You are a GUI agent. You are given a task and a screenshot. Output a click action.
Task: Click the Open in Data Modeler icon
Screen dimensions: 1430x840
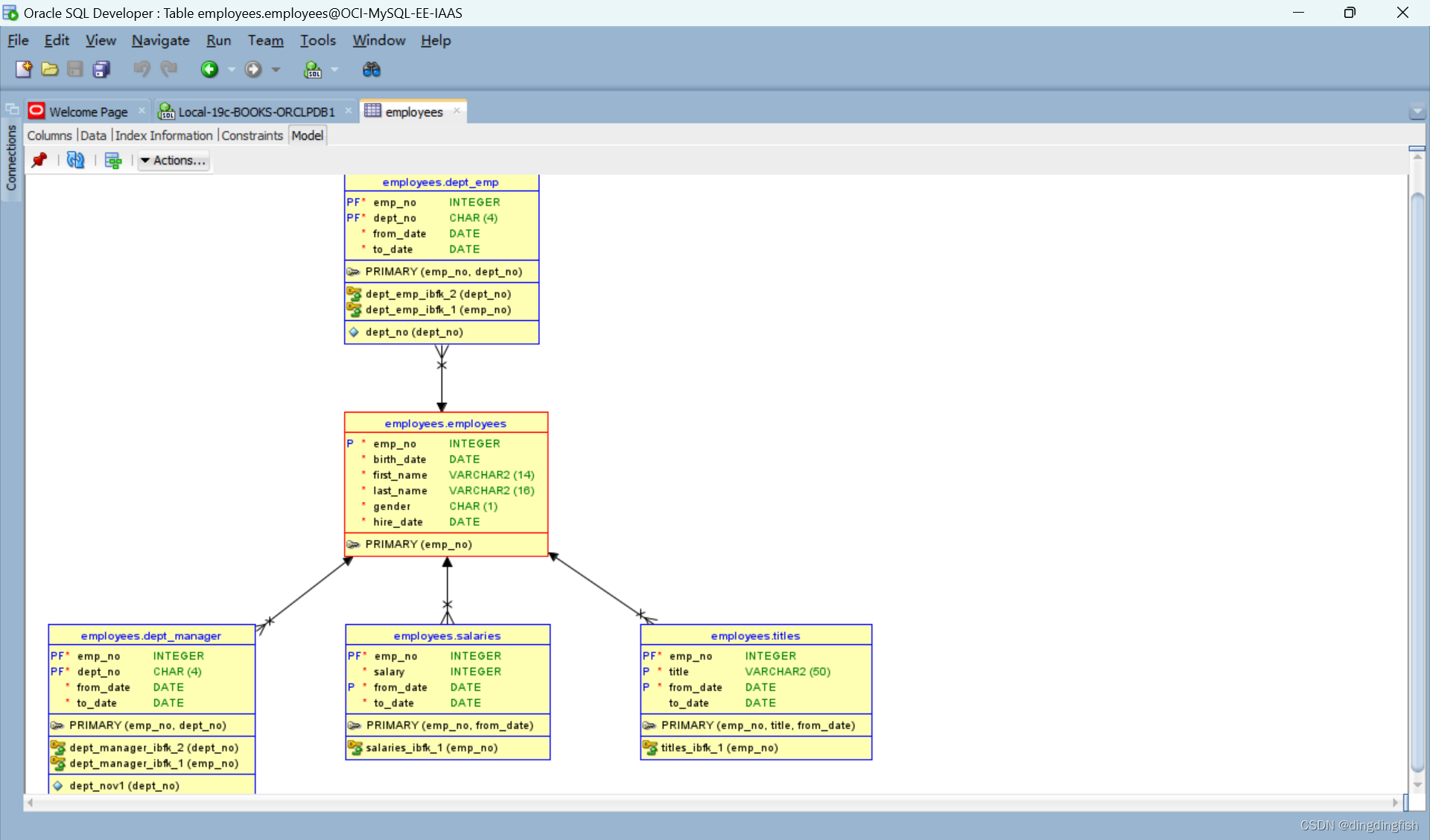[113, 160]
